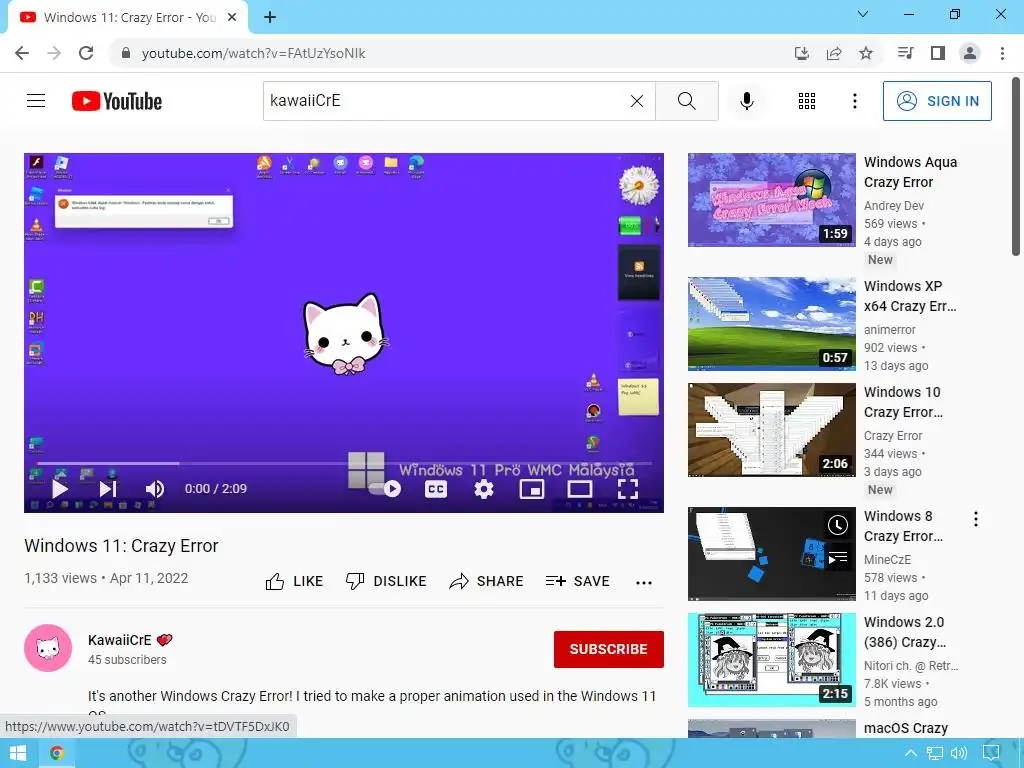Open the YouTube apps grid
The width and height of the screenshot is (1024, 768).
click(x=807, y=101)
